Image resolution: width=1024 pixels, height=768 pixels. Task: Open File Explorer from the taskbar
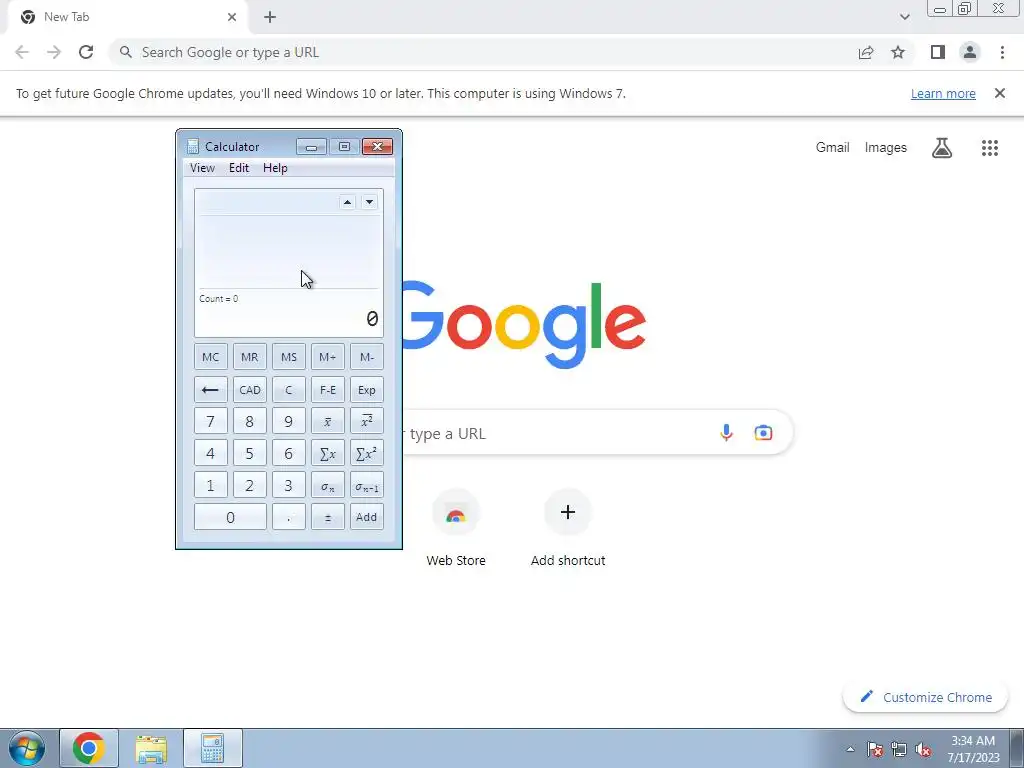(151, 748)
